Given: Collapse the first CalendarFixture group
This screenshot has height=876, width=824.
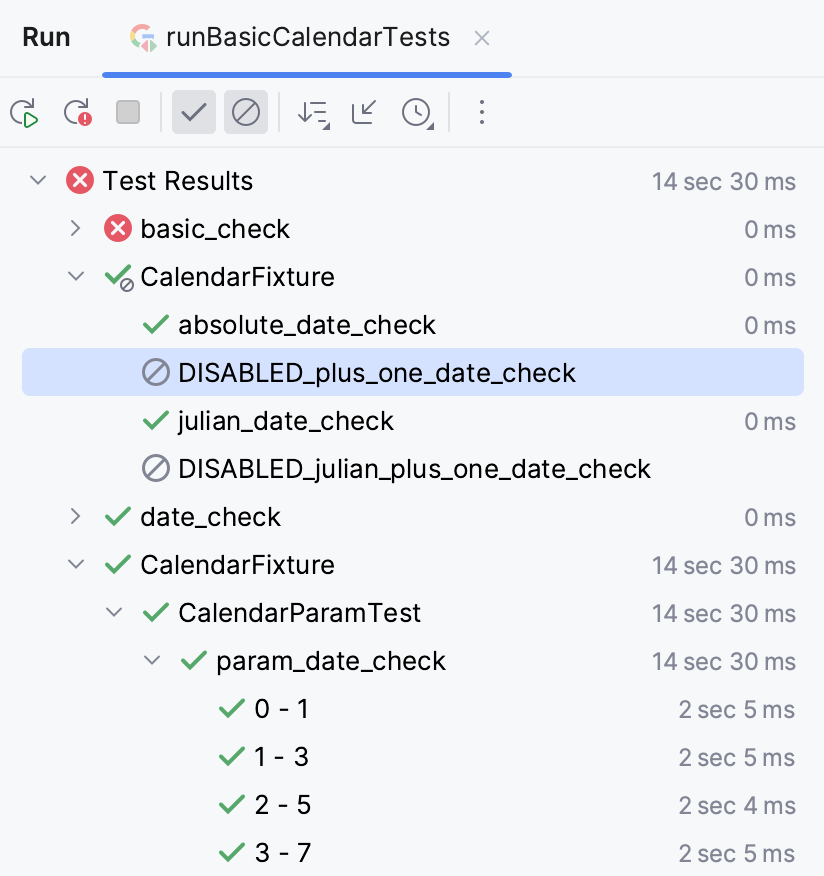Looking at the screenshot, I should [x=75, y=277].
